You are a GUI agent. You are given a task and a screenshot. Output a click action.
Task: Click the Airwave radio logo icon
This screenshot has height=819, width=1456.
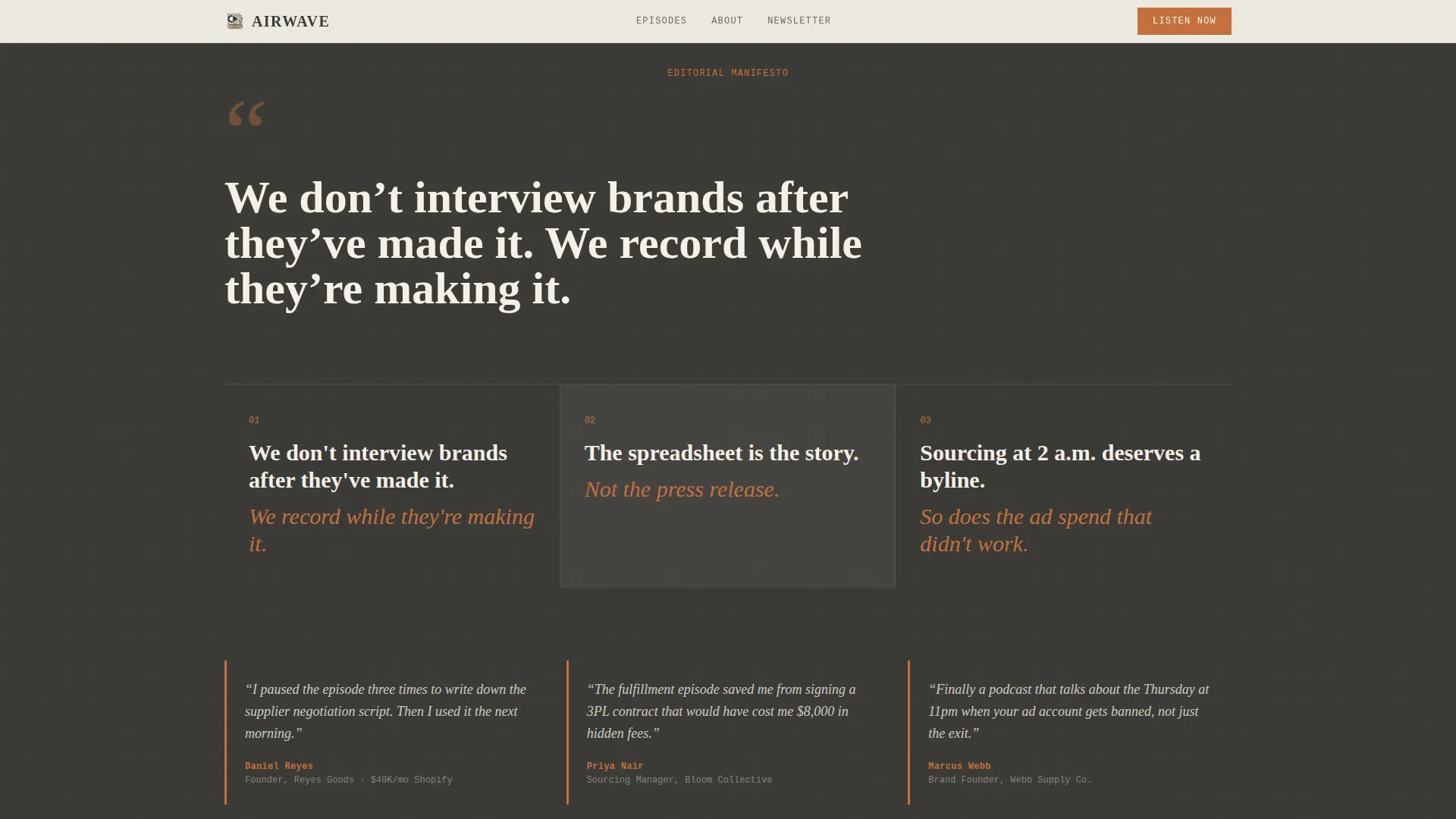235,21
